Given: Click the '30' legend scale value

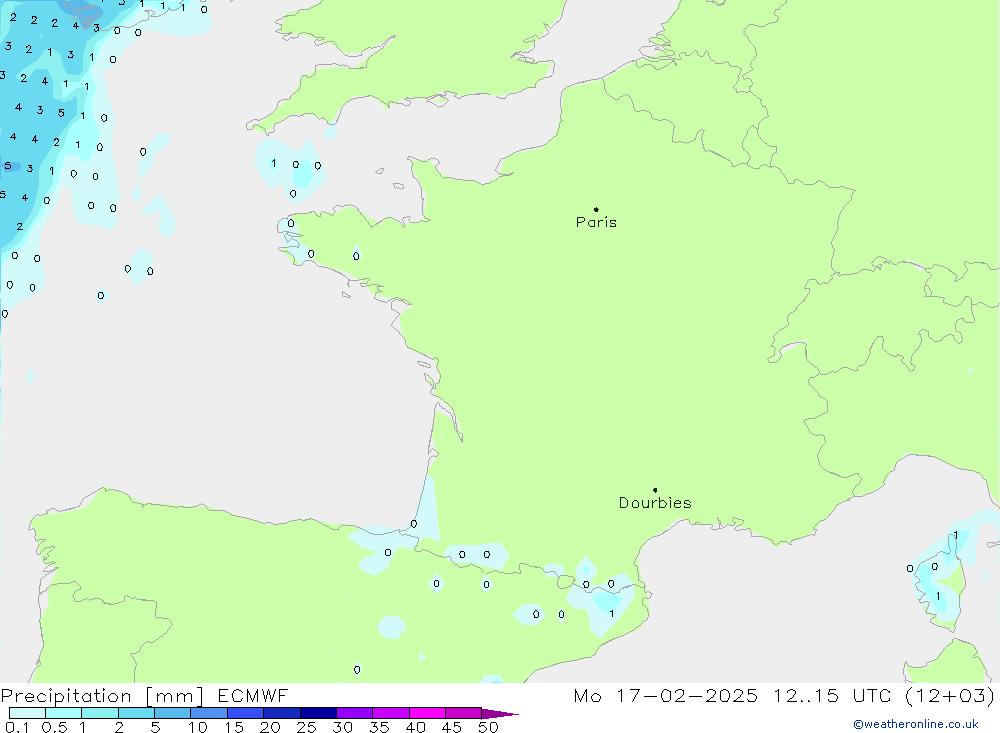Looking at the screenshot, I should coord(342,727).
